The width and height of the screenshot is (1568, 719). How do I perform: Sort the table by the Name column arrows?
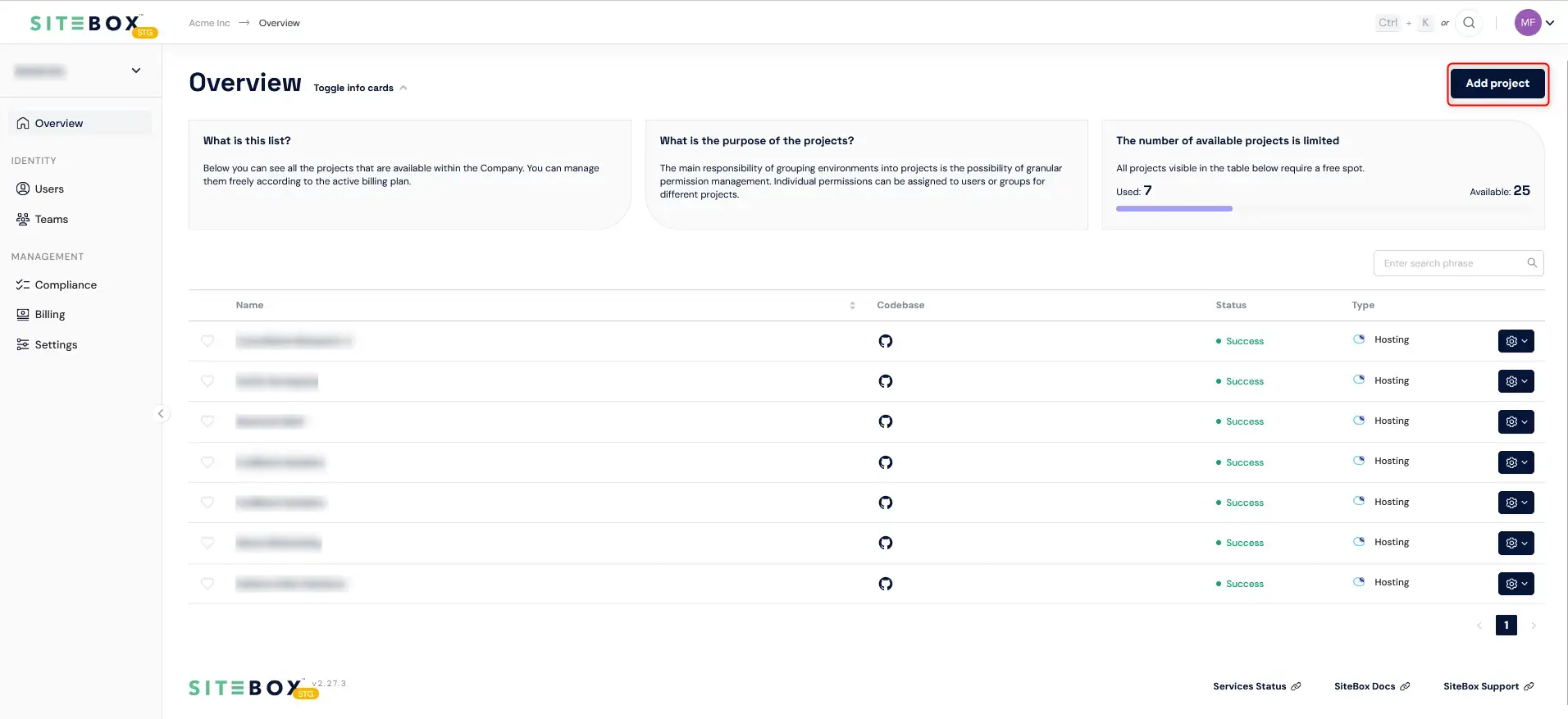(x=852, y=305)
